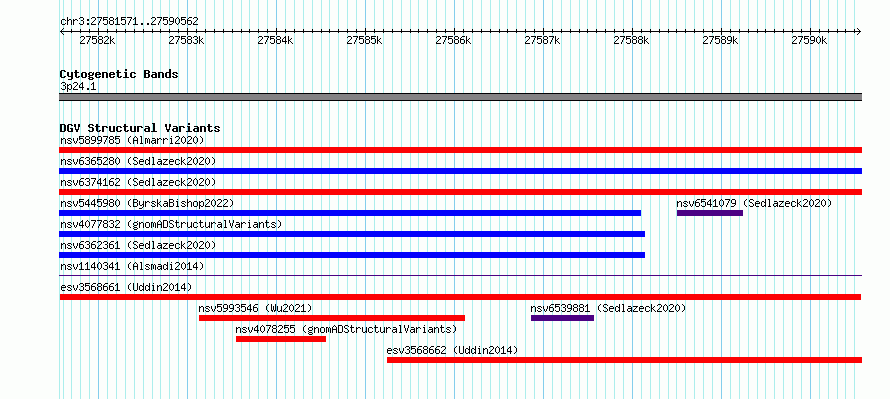This screenshot has width=890, height=399.
Task: Click the nsv6374162 (Sedlazeck2020) red bar
Action: tap(460, 192)
